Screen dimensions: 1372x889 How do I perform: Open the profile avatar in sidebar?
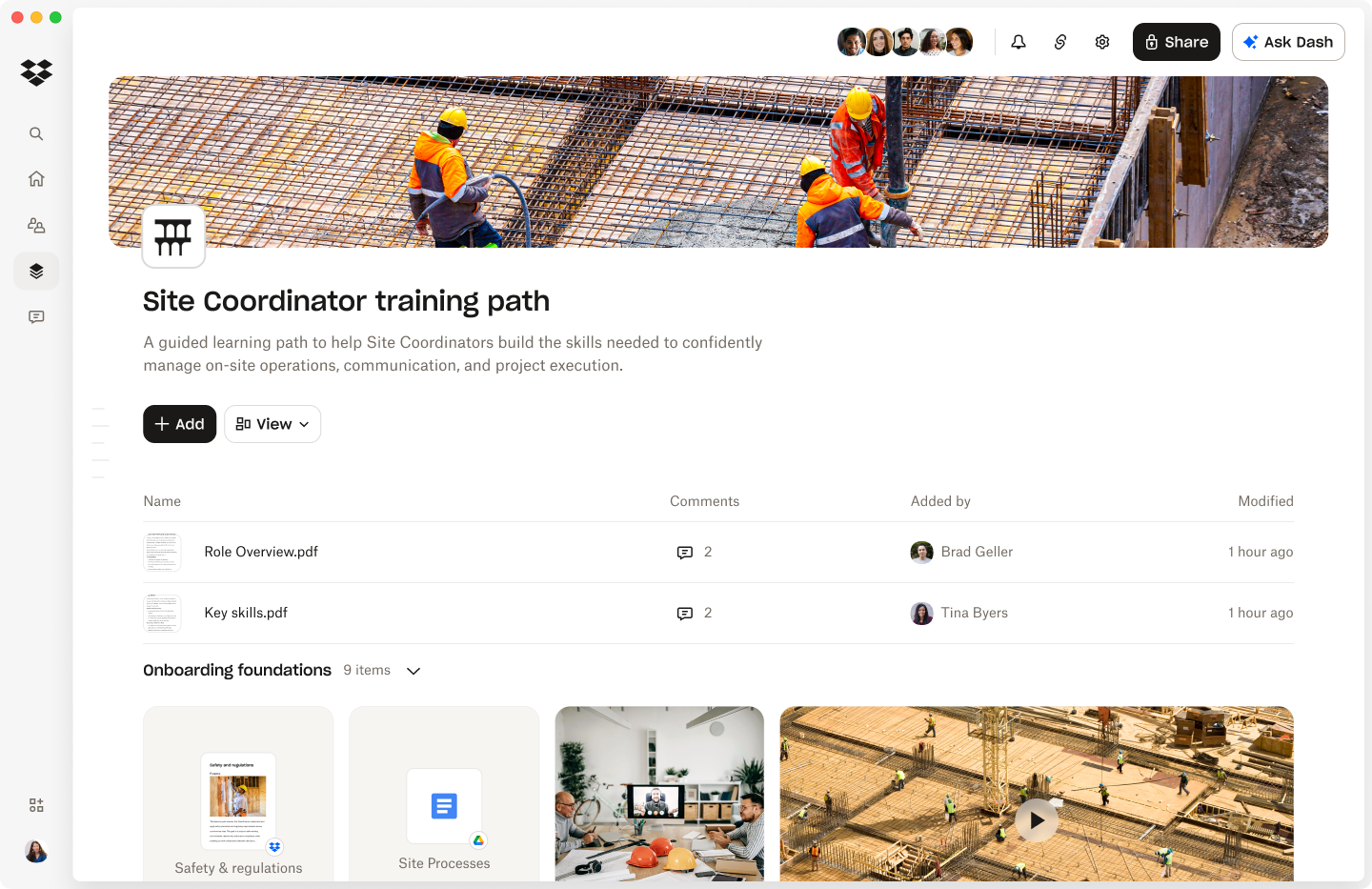click(36, 851)
